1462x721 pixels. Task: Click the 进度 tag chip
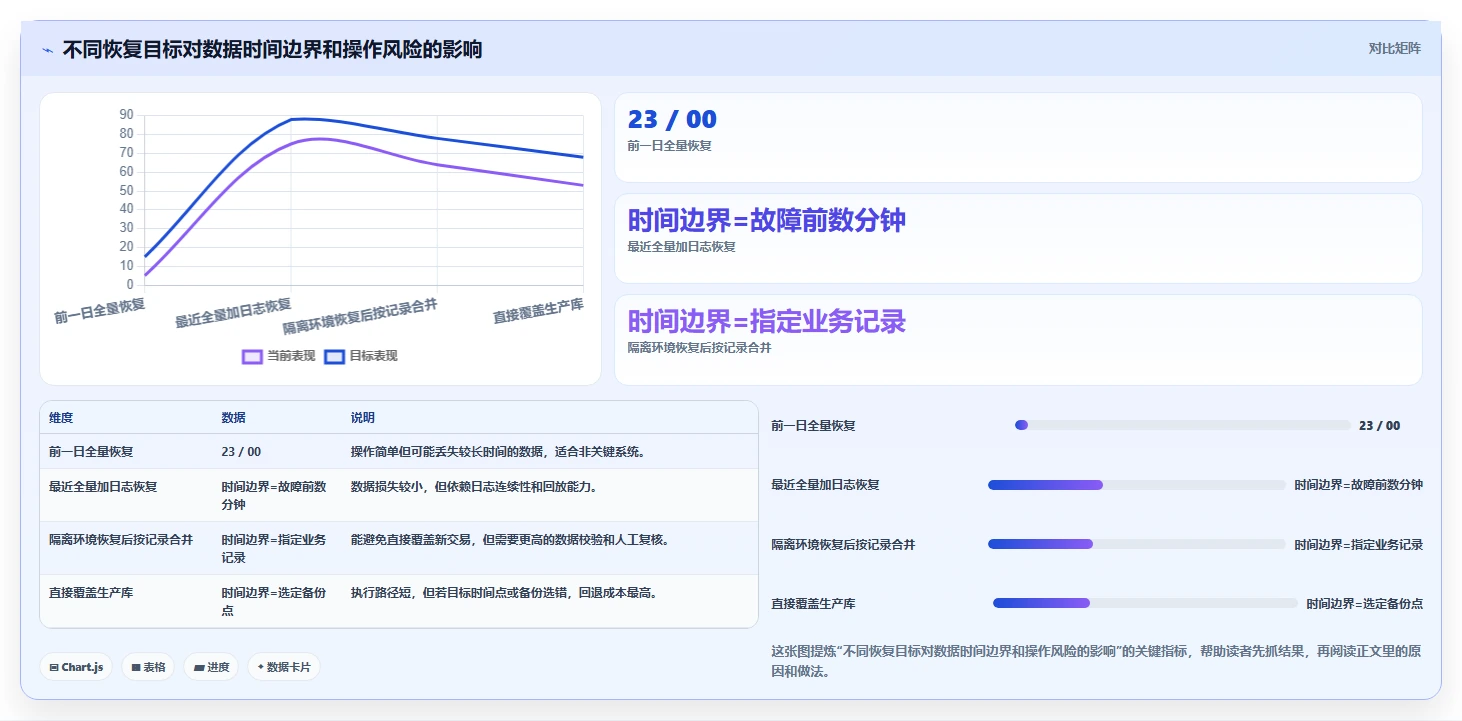[211, 667]
